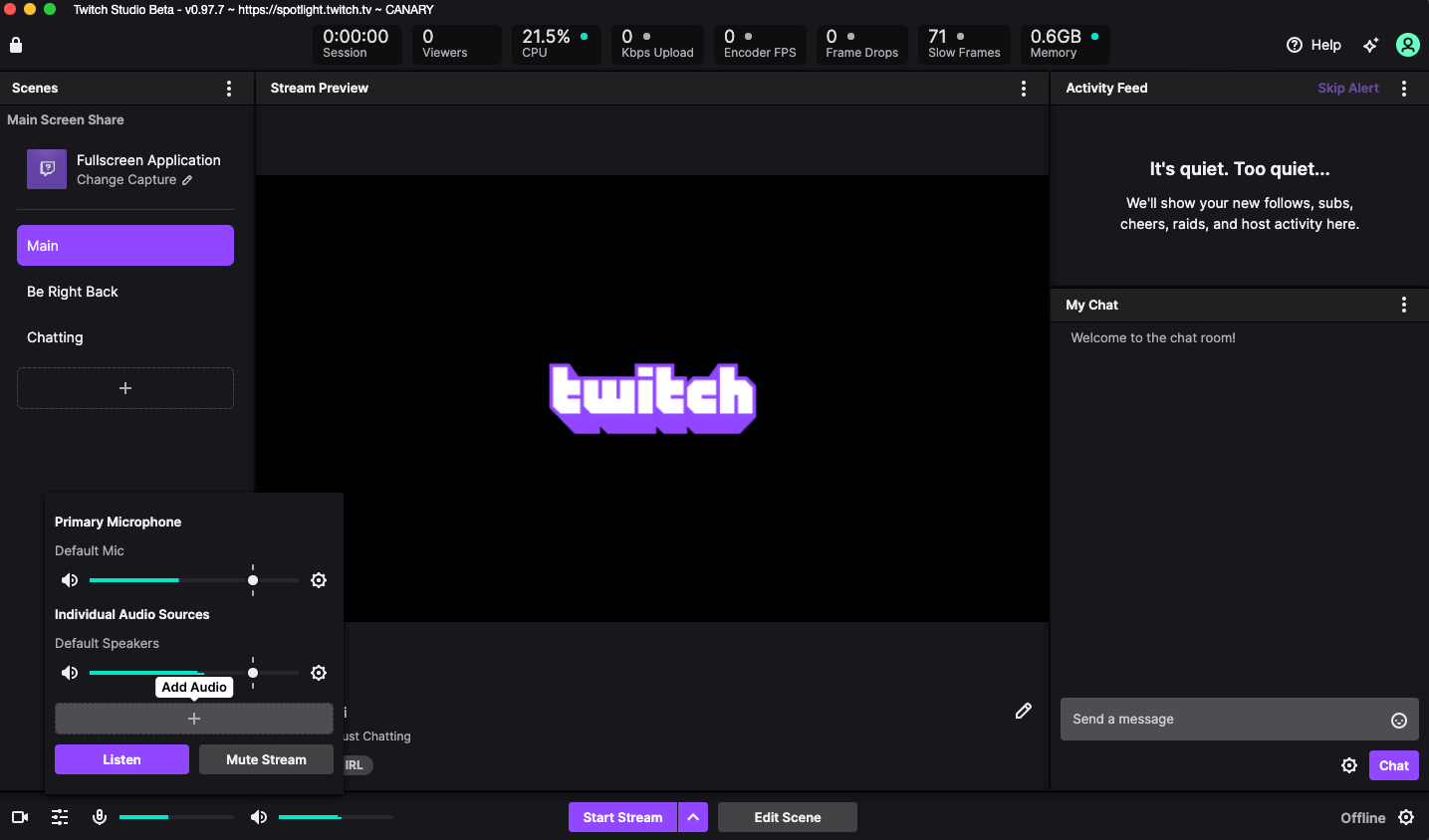Viewport: 1429px width, 840px height.
Task: Open Default Speakers settings gear
Action: (x=319, y=673)
